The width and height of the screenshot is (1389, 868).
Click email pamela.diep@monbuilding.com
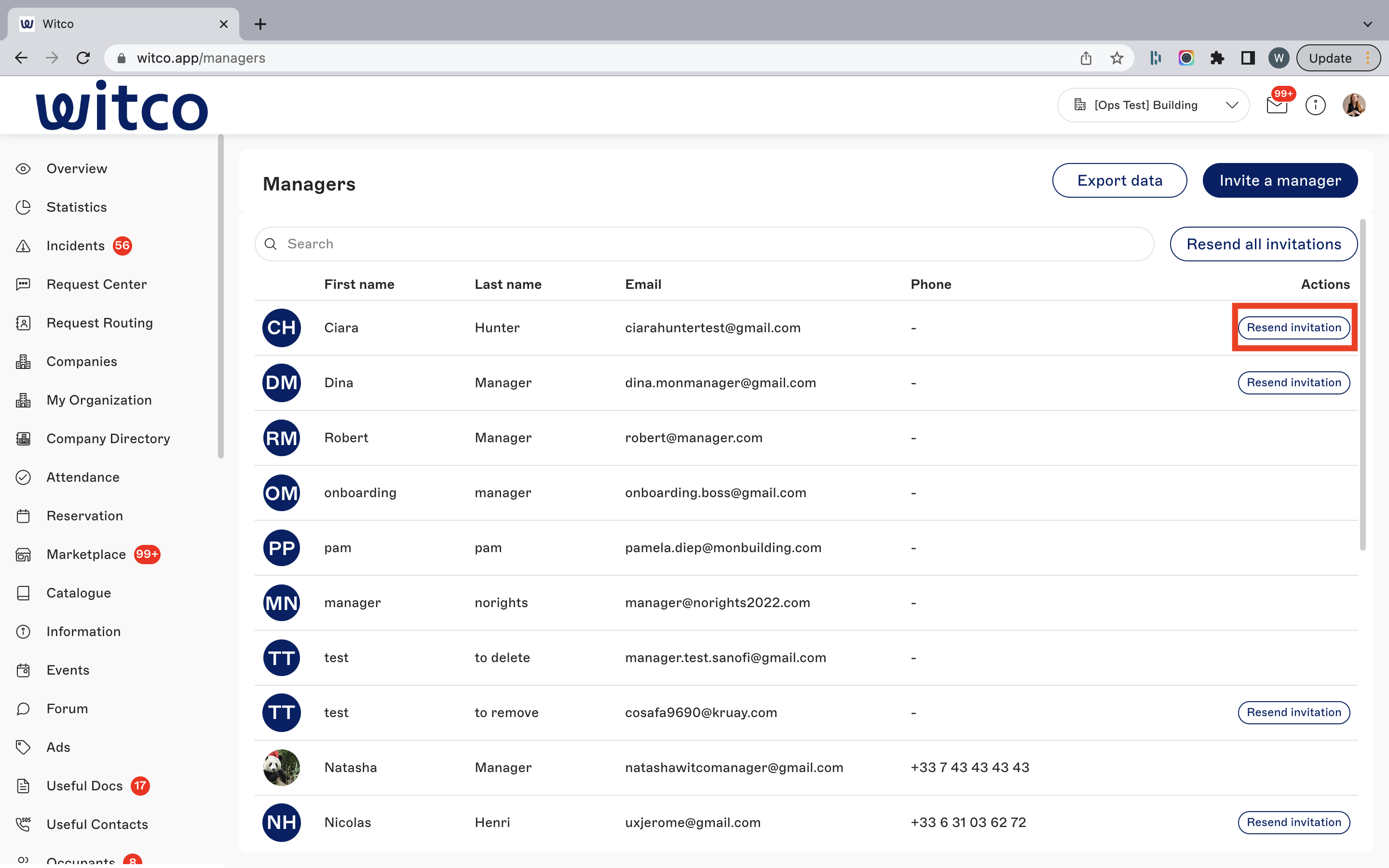click(723, 548)
